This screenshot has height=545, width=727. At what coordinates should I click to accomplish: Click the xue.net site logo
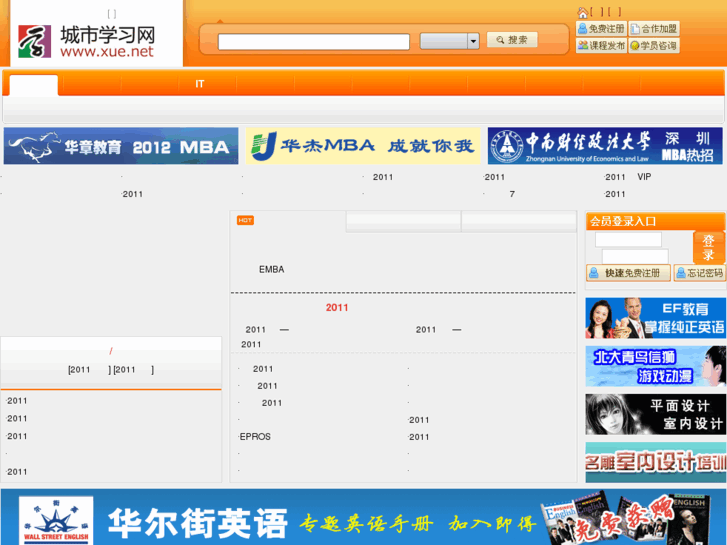click(x=86, y=41)
